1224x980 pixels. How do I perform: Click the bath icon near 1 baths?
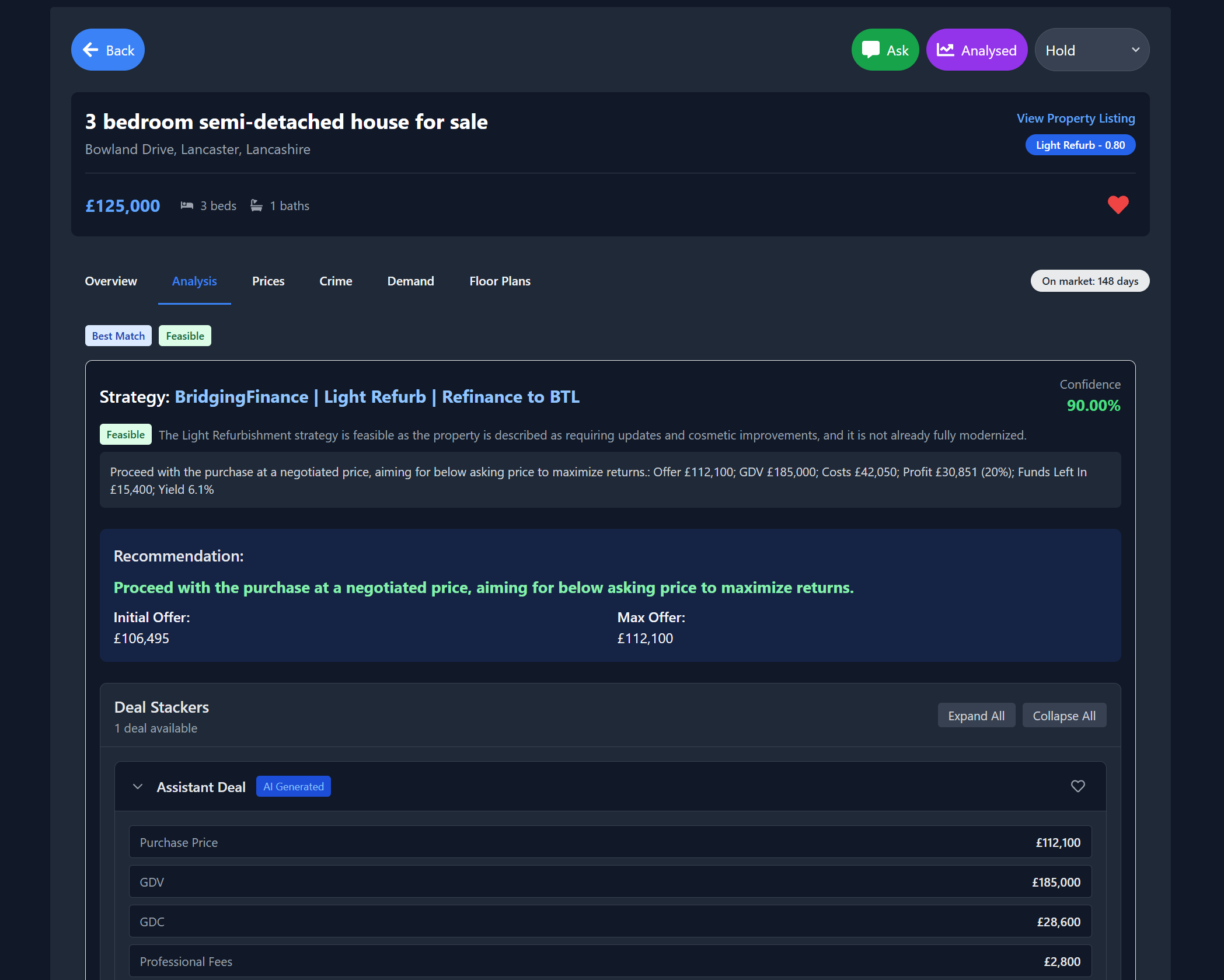click(x=256, y=205)
